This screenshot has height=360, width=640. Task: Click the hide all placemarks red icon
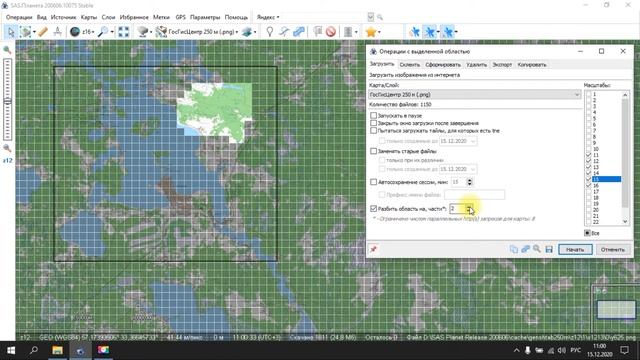(x=331, y=32)
